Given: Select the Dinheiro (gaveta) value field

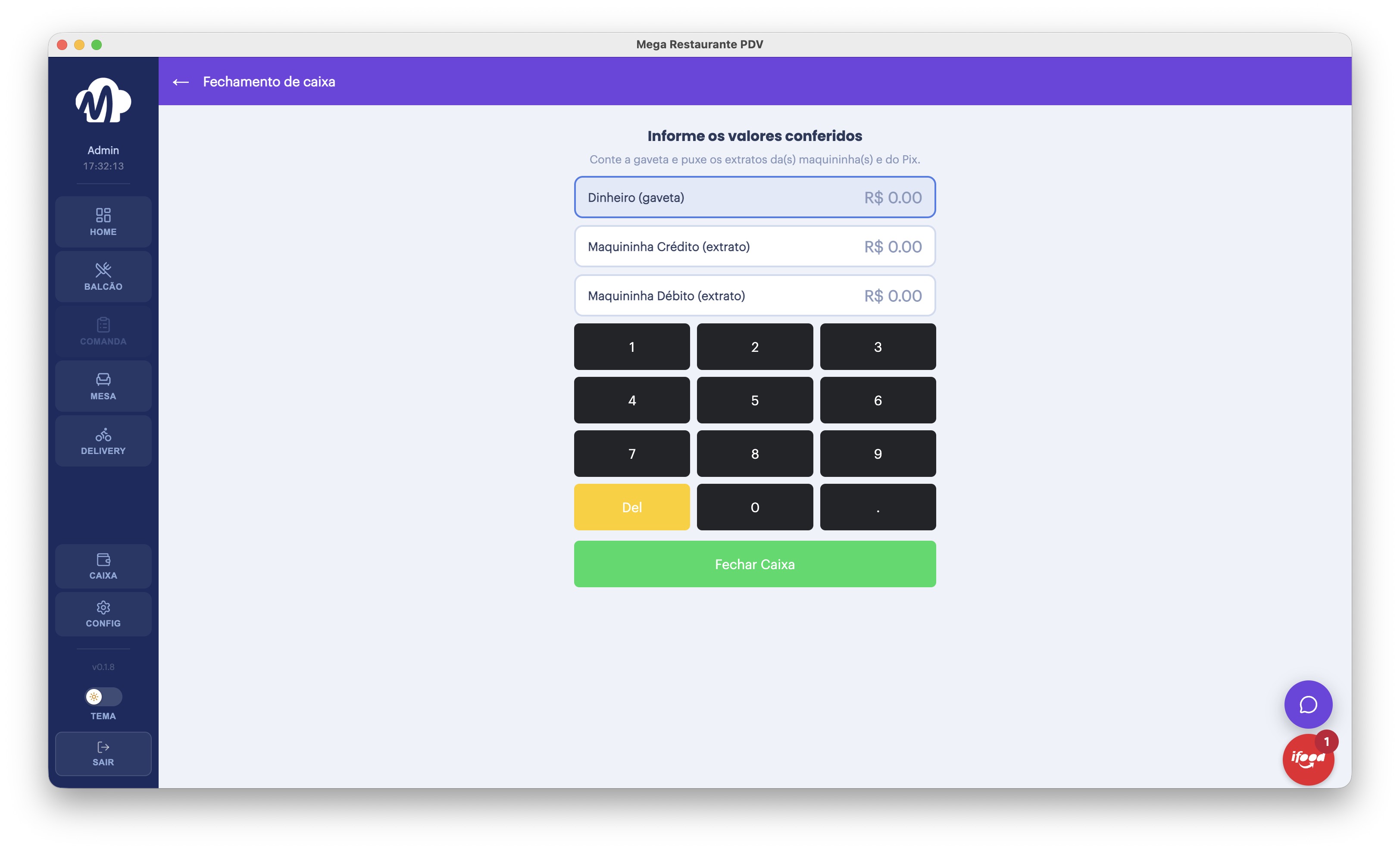Looking at the screenshot, I should 755,197.
